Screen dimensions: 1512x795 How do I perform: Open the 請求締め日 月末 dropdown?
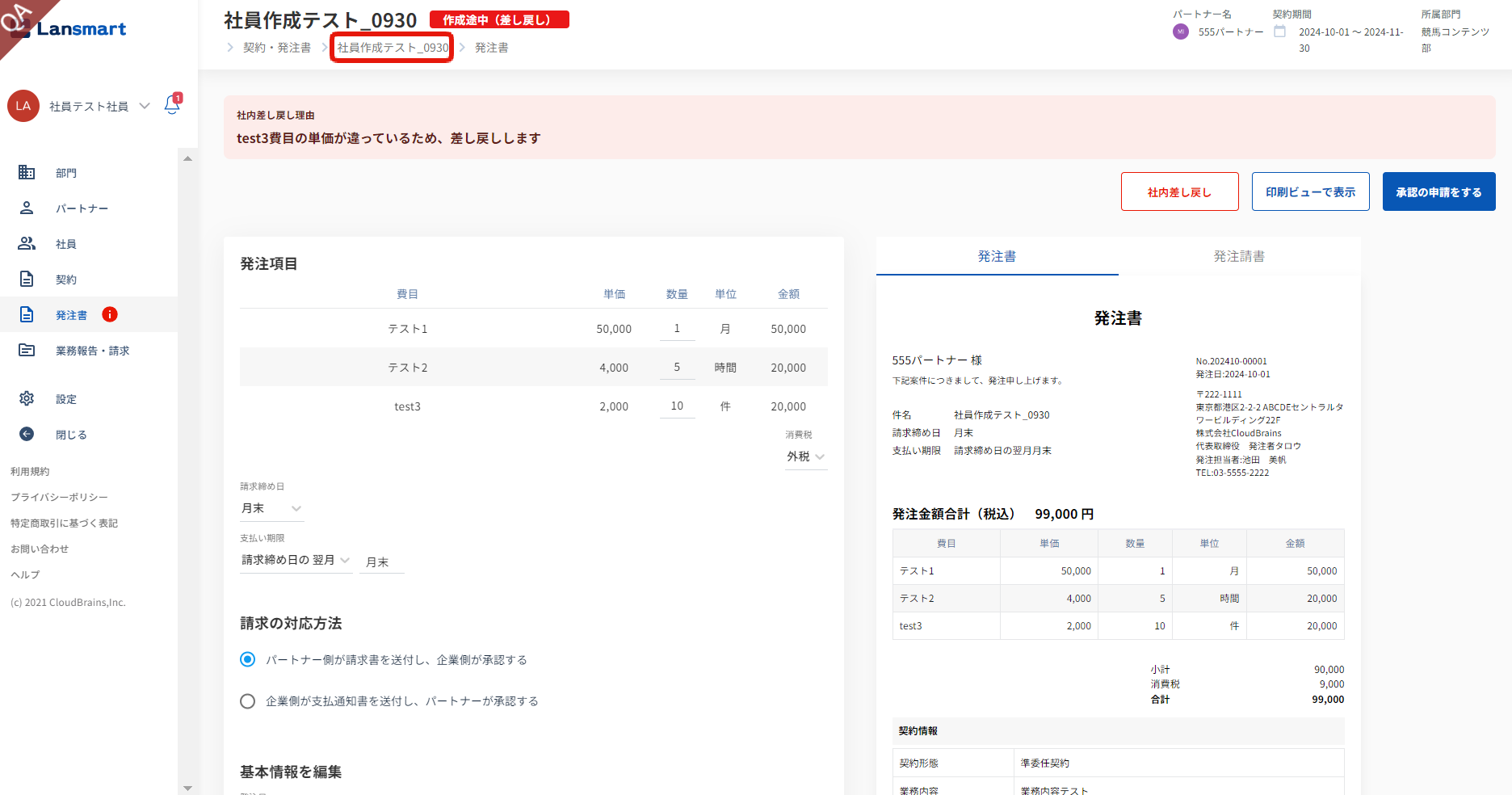pos(271,508)
